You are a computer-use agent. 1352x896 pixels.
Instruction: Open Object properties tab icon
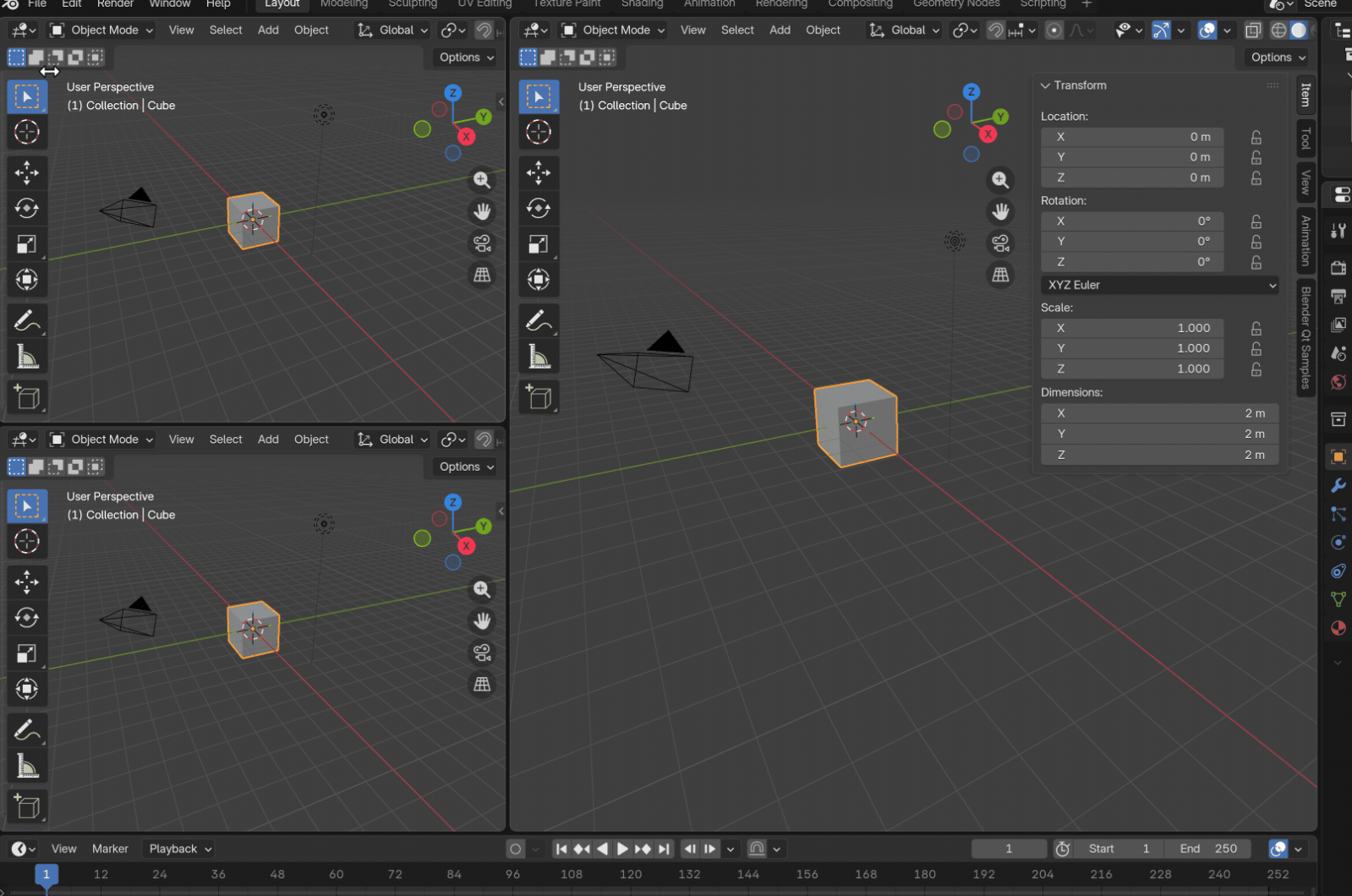[1338, 456]
